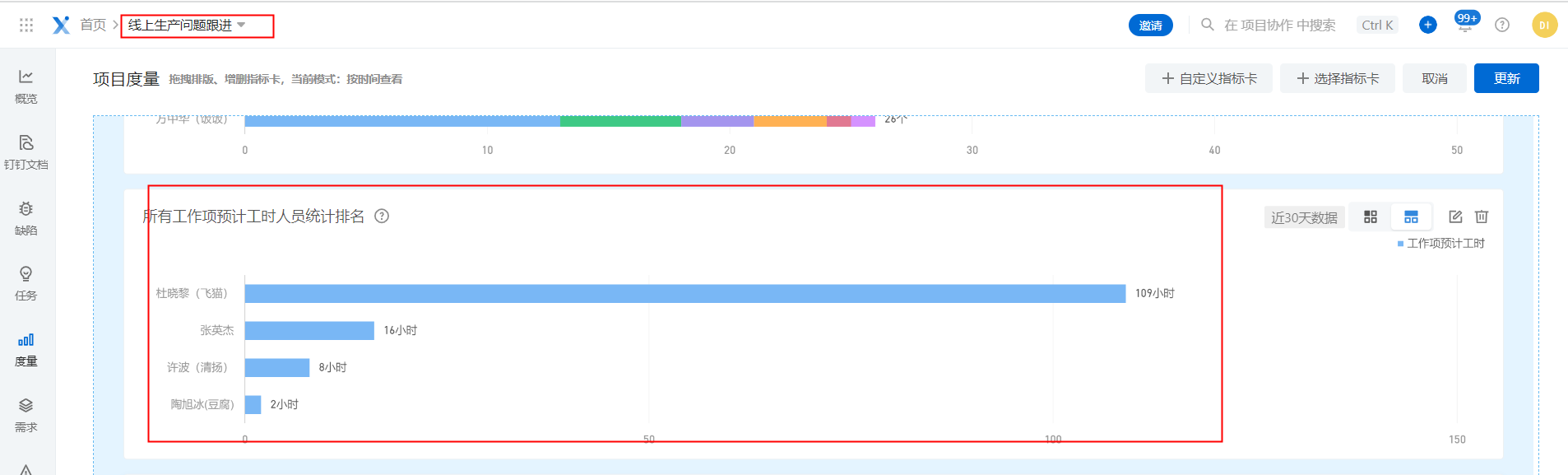The image size is (1568, 475).
Task: Open 度量 metrics in sidebar
Action: point(26,349)
